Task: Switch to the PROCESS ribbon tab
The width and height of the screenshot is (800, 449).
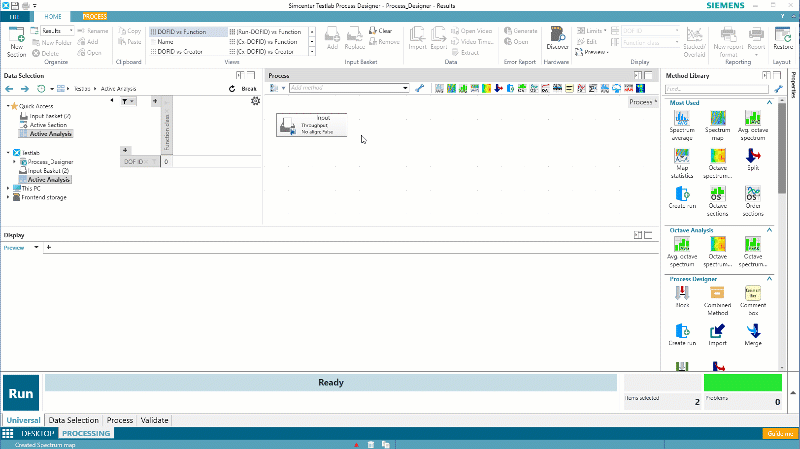Action: pyautogui.click(x=95, y=17)
